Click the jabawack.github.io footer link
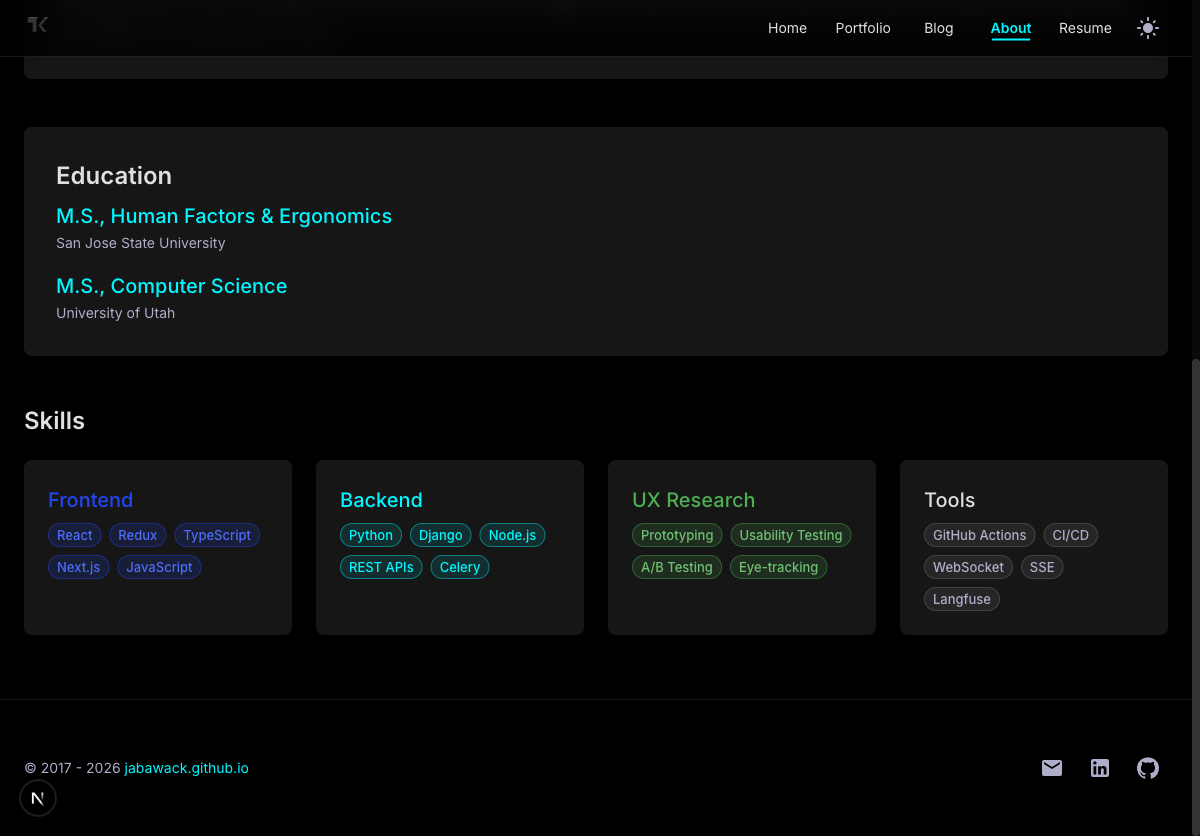This screenshot has width=1200, height=836. click(186, 768)
